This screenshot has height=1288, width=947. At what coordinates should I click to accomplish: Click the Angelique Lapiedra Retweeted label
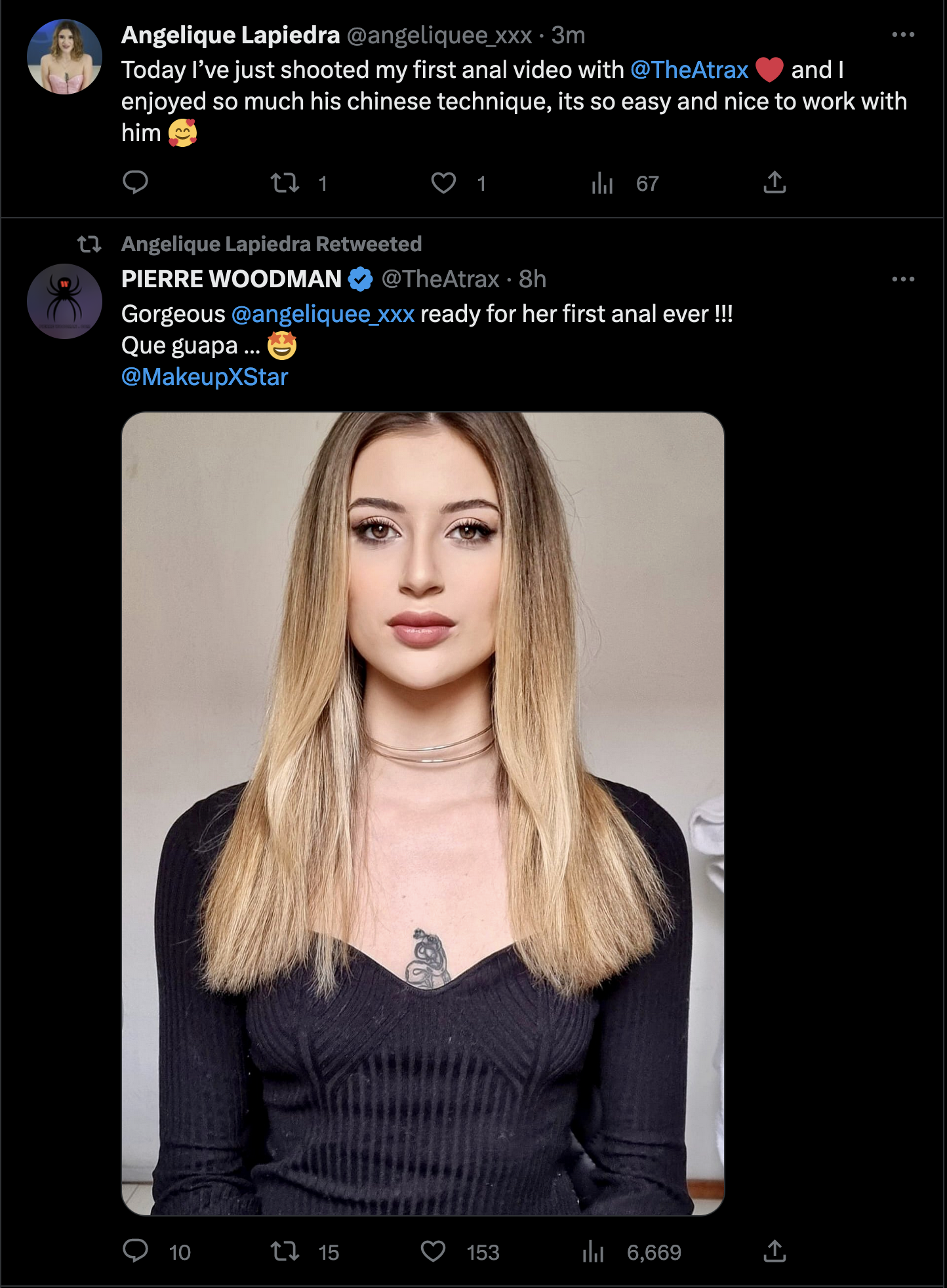click(x=271, y=244)
